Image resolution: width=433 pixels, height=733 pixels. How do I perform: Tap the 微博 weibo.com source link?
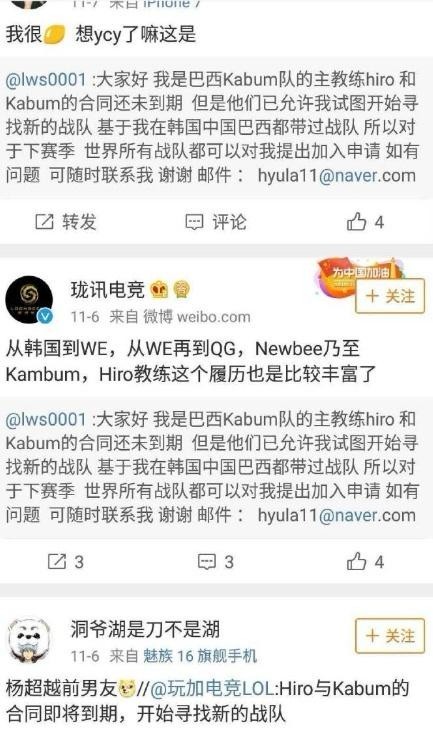pyautogui.click(x=196, y=317)
